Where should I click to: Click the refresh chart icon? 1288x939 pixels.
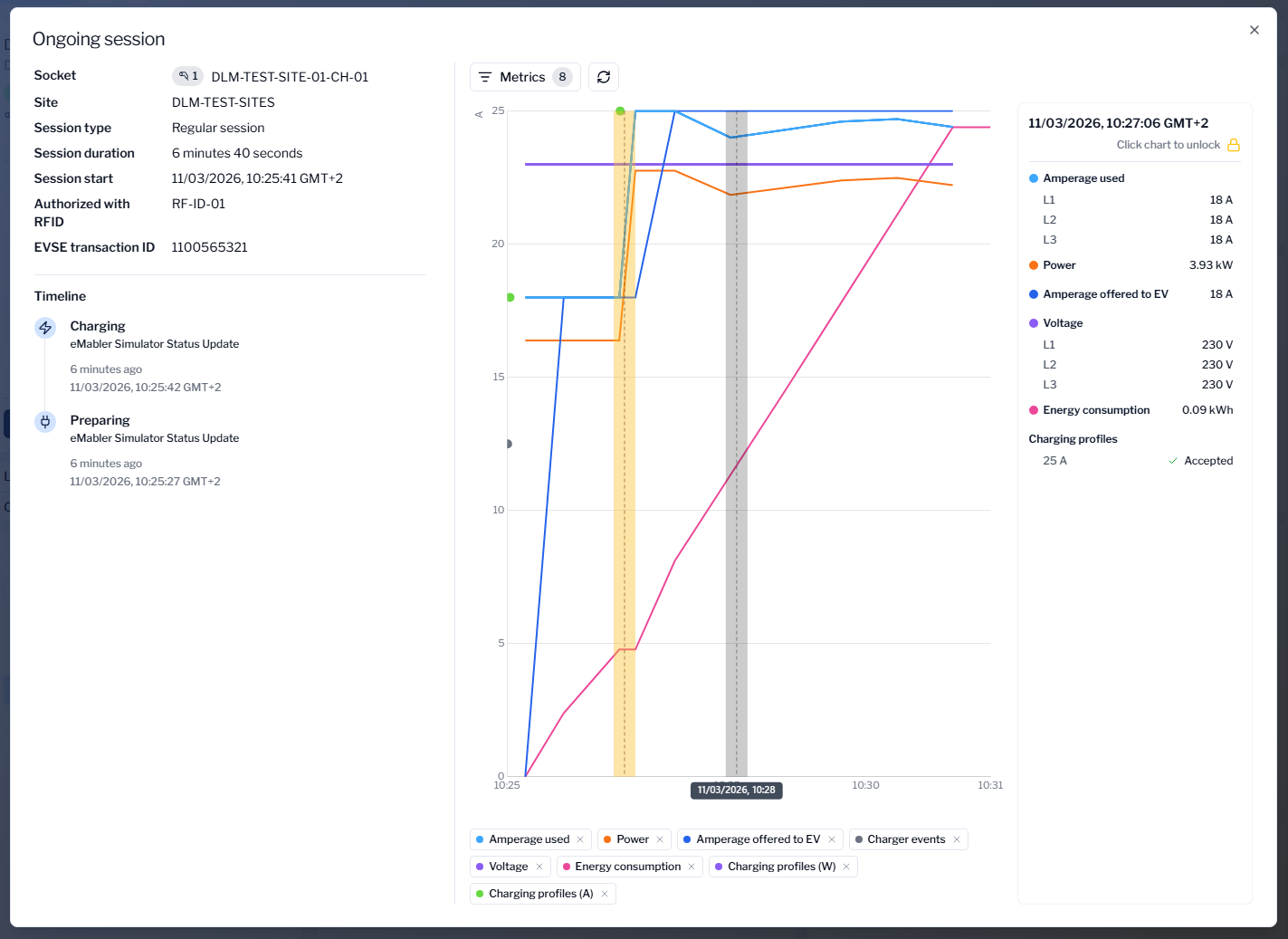(604, 77)
